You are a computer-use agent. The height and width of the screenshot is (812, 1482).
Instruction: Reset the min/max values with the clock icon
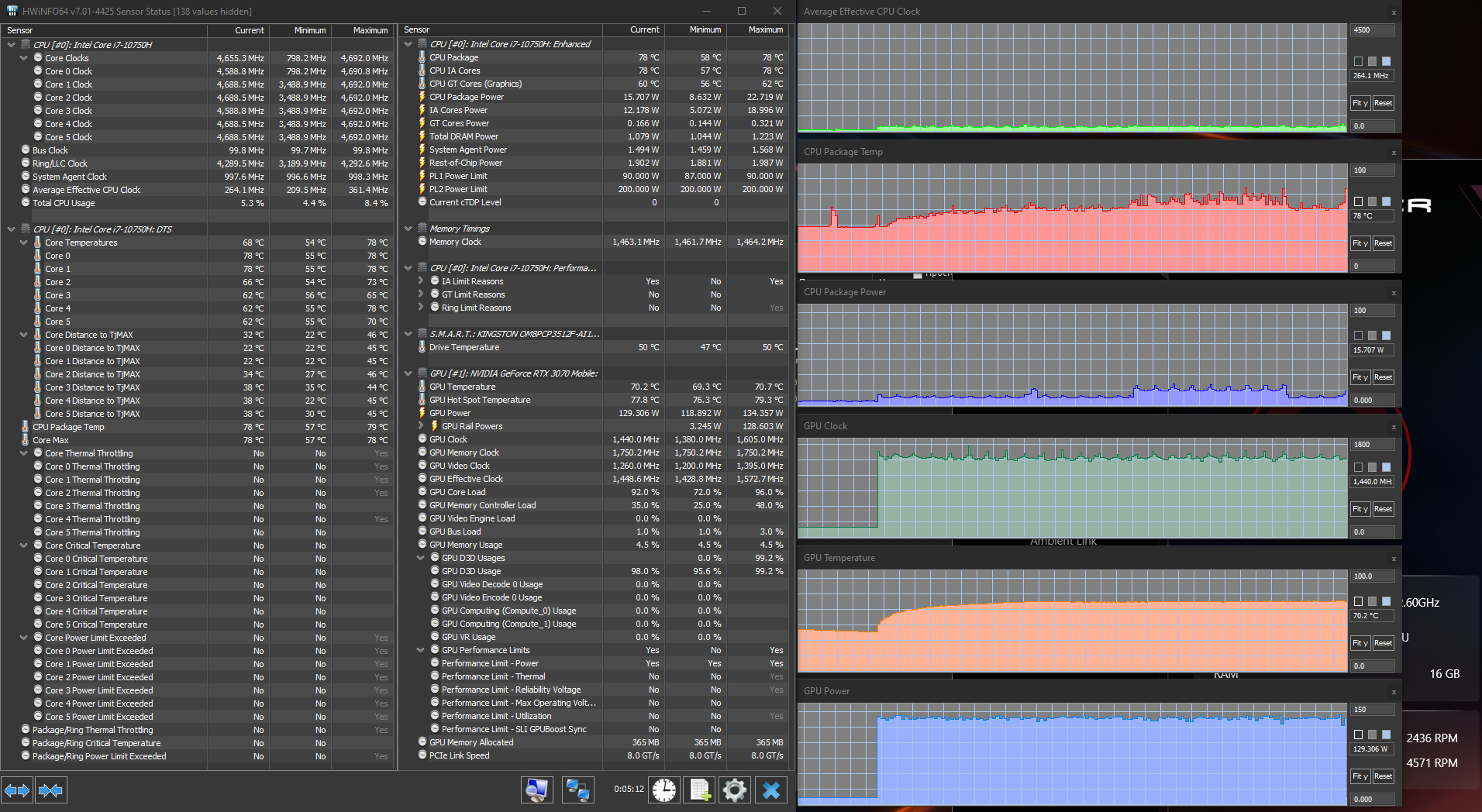(x=664, y=790)
